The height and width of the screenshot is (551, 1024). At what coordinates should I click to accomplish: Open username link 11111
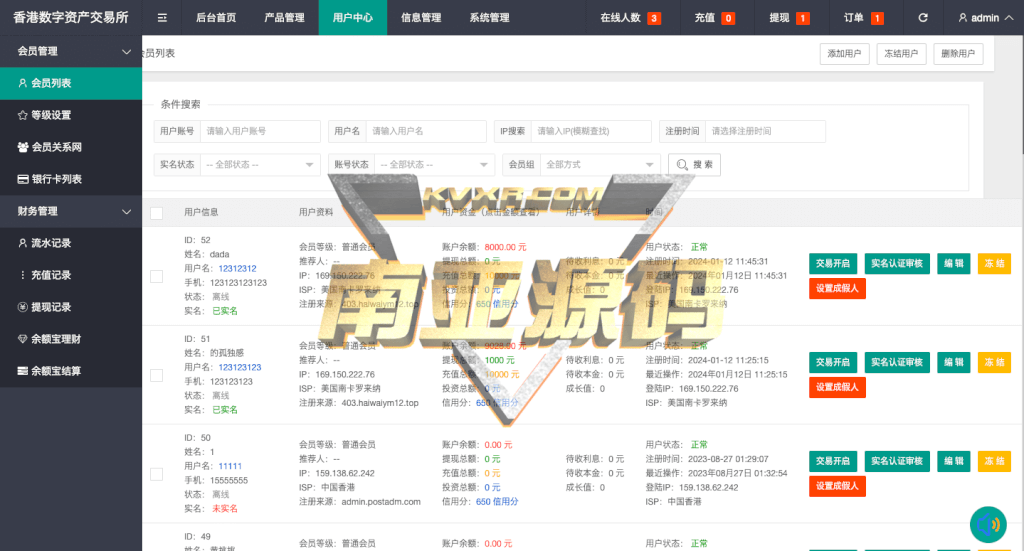coord(230,466)
